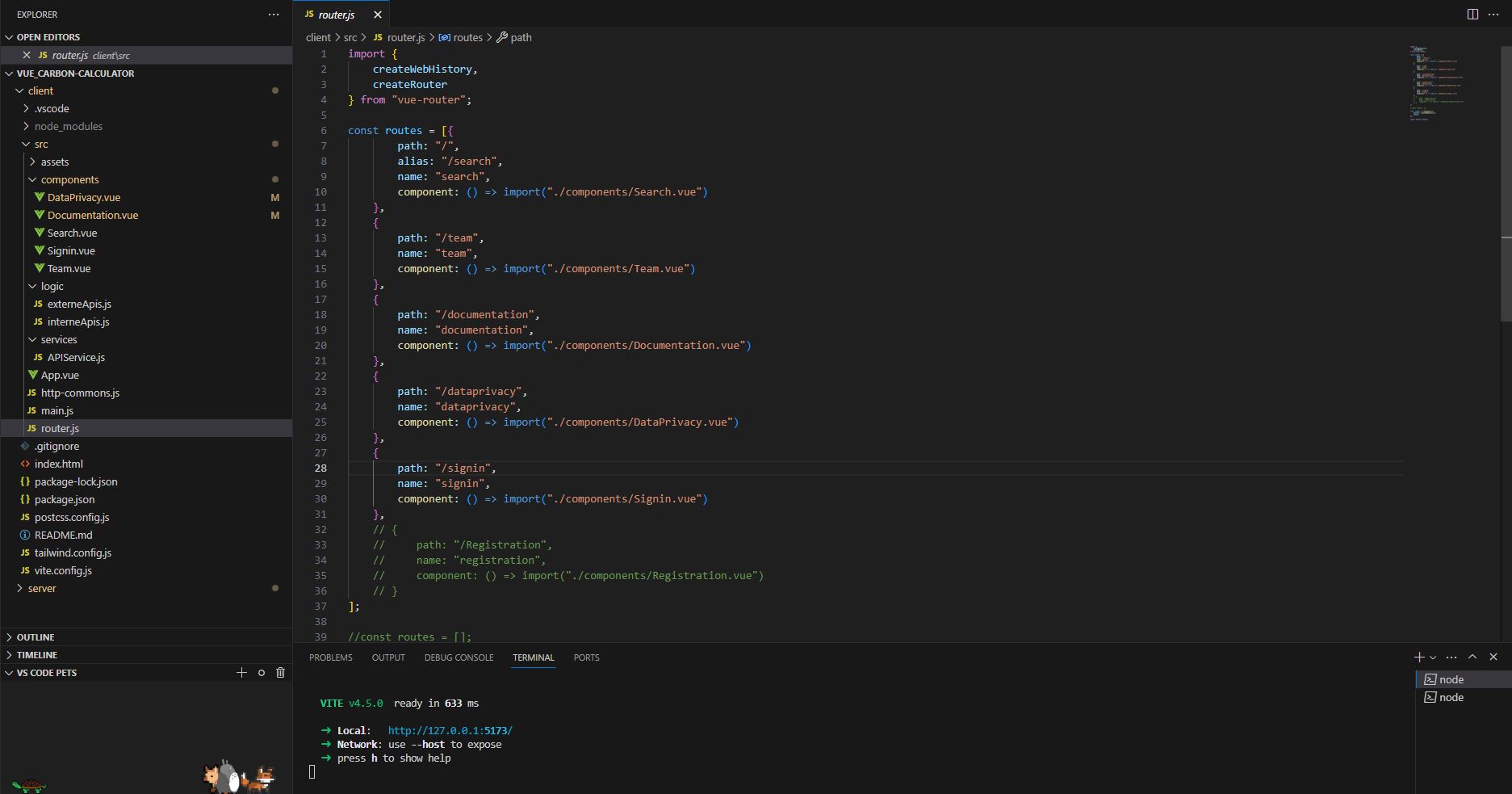This screenshot has width=1512, height=794.
Task: Select the Terminal panel tab
Action: [534, 657]
